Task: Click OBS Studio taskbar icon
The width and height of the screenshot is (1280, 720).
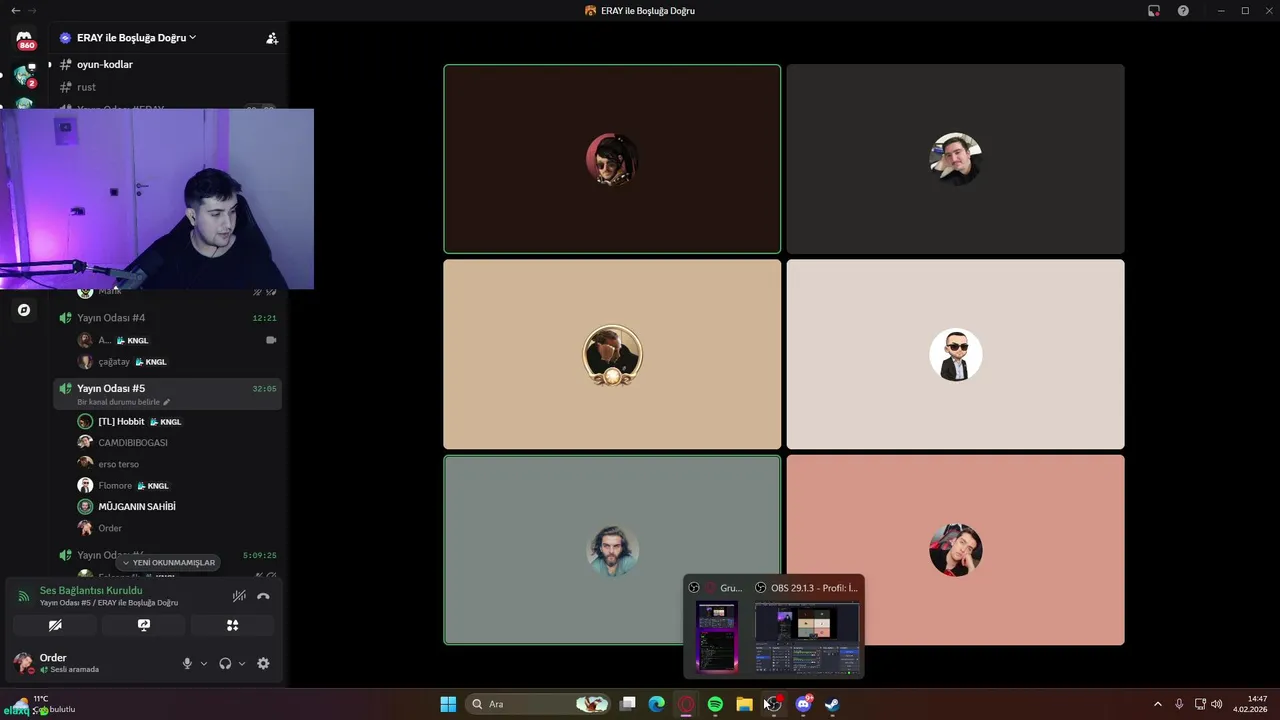Action: (773, 704)
